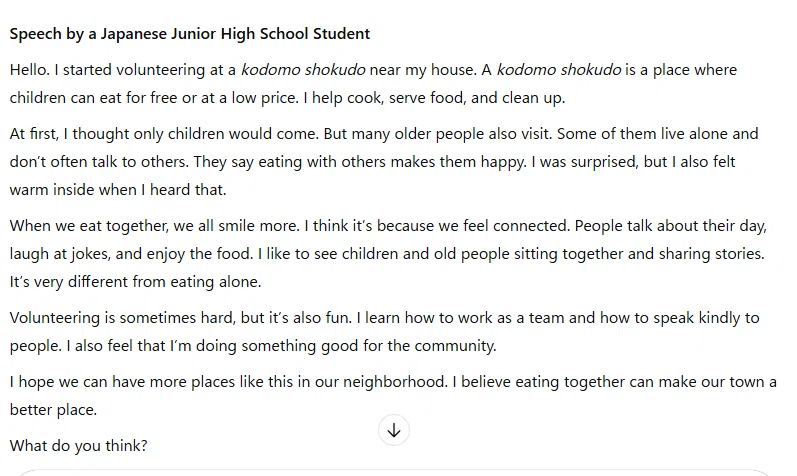Click the phrase 'sharing stories.'
Image resolution: width=797 pixels, height=476 pixels.
click(x=712, y=254)
